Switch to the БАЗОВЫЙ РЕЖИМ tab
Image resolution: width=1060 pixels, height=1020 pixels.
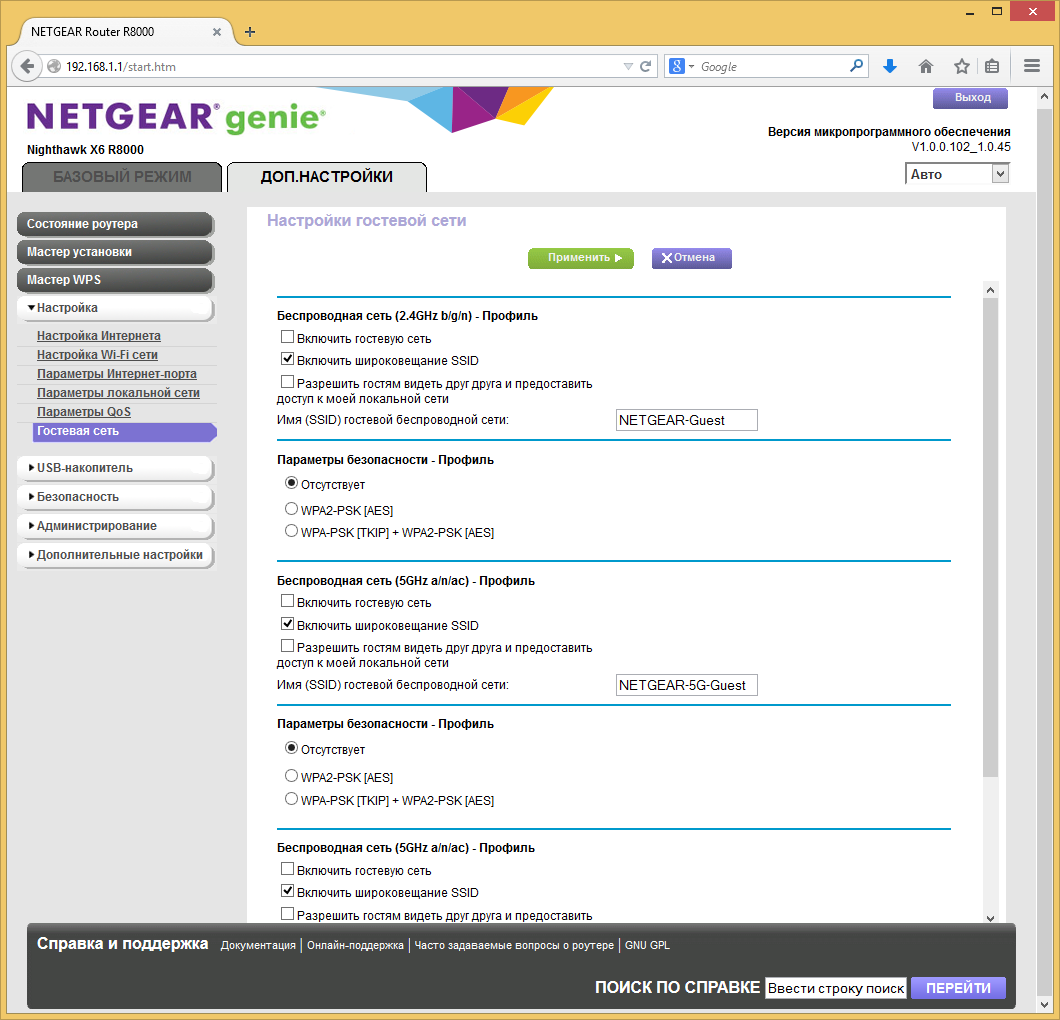(122, 177)
